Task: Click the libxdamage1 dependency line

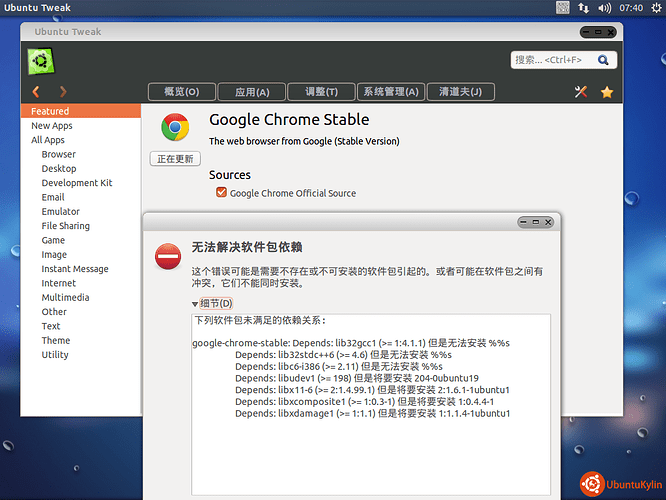Action: [373, 413]
